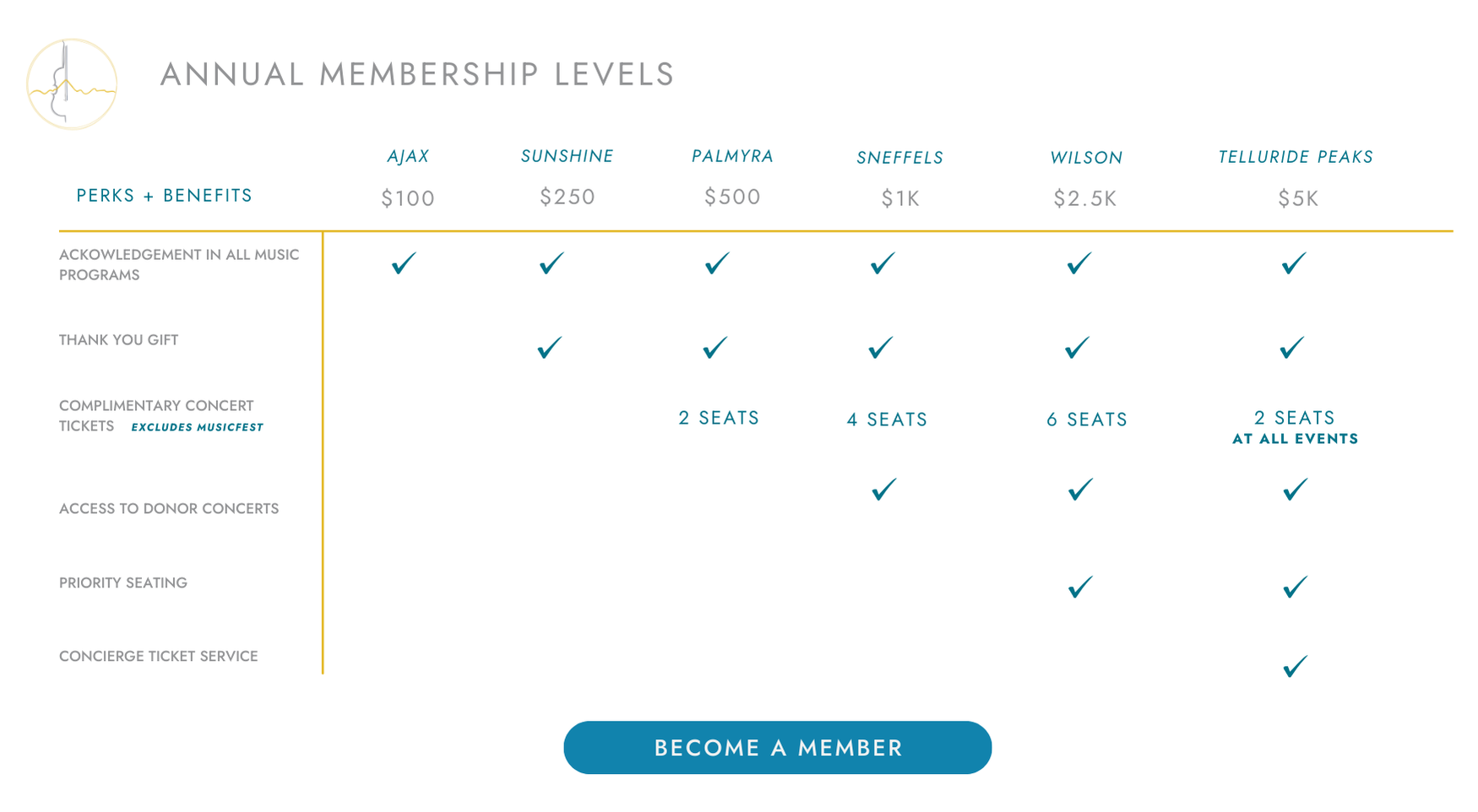Click the Telluride Peaks priority seating checkmark
The image size is (1478, 812).
click(1295, 587)
